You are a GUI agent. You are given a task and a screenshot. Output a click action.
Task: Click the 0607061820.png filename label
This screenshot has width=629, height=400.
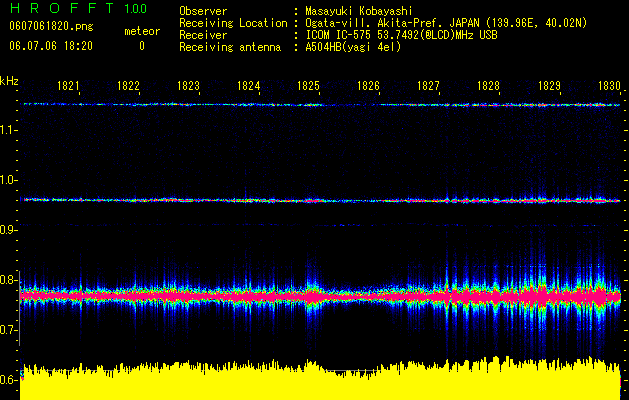[51, 26]
